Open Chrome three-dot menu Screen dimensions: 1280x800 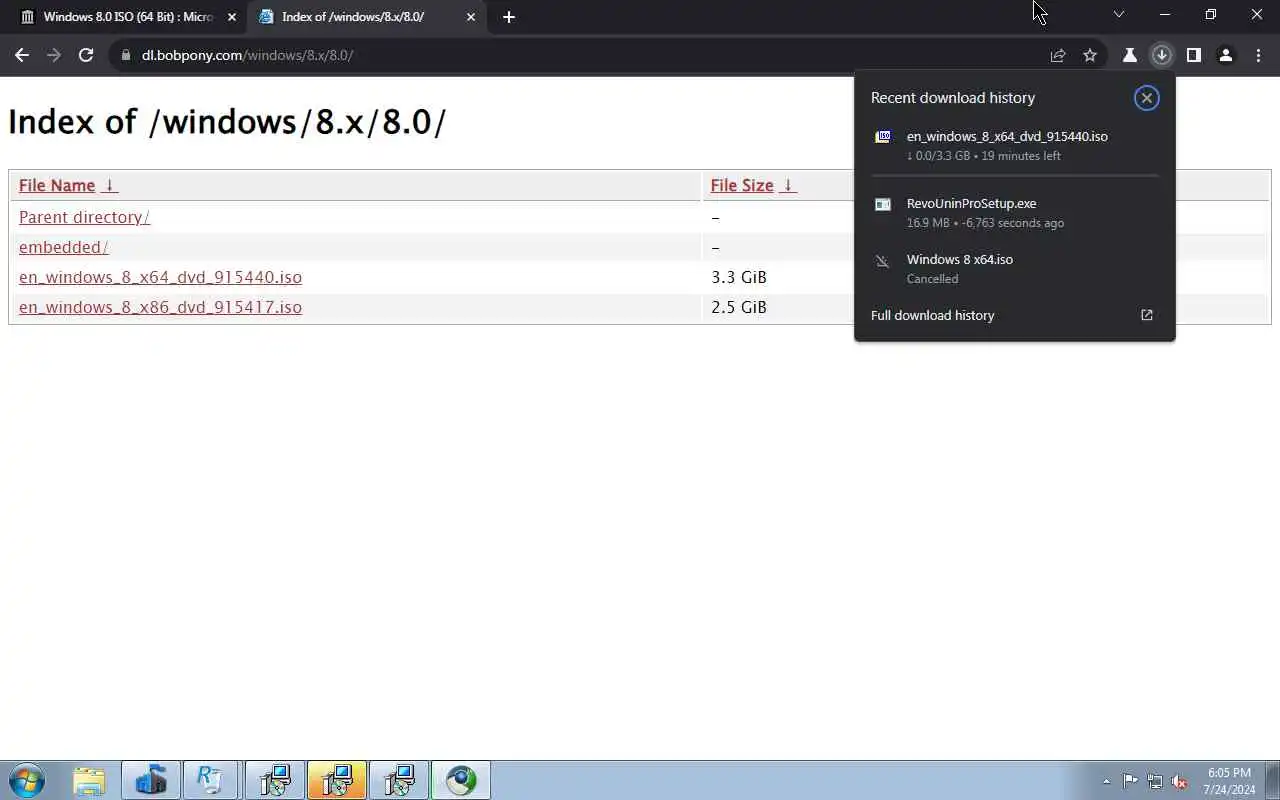(x=1258, y=55)
